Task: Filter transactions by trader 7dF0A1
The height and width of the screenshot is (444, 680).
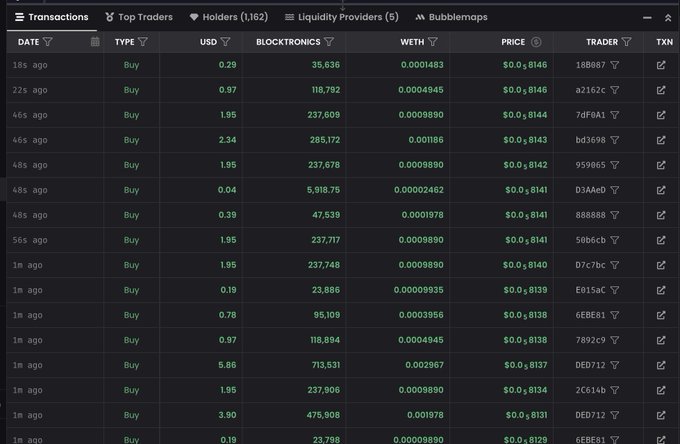Action: click(x=615, y=115)
